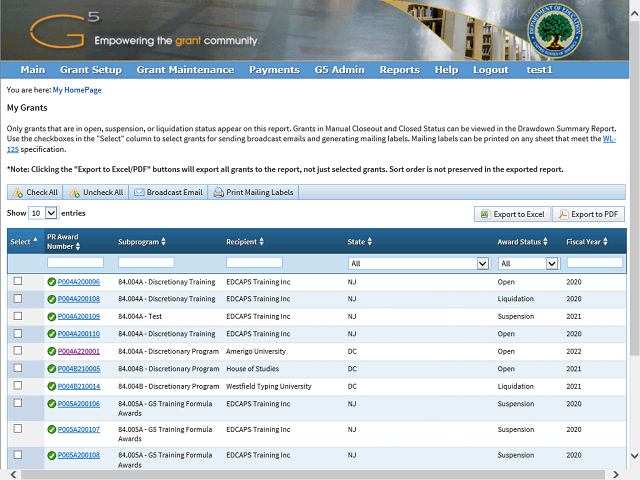
Task: Open the Show entries count dropdown
Action: click(42, 213)
